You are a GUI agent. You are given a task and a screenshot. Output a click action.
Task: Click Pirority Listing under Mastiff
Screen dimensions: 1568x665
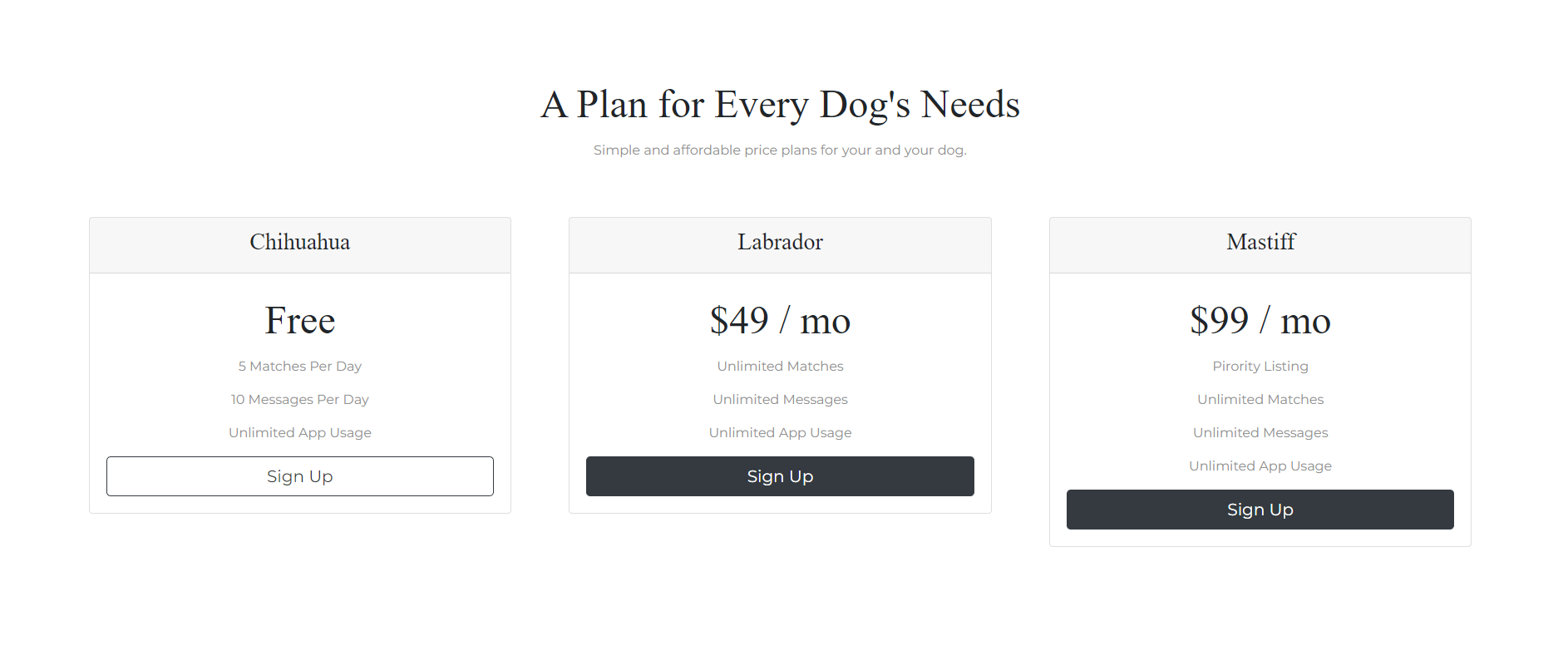1260,366
